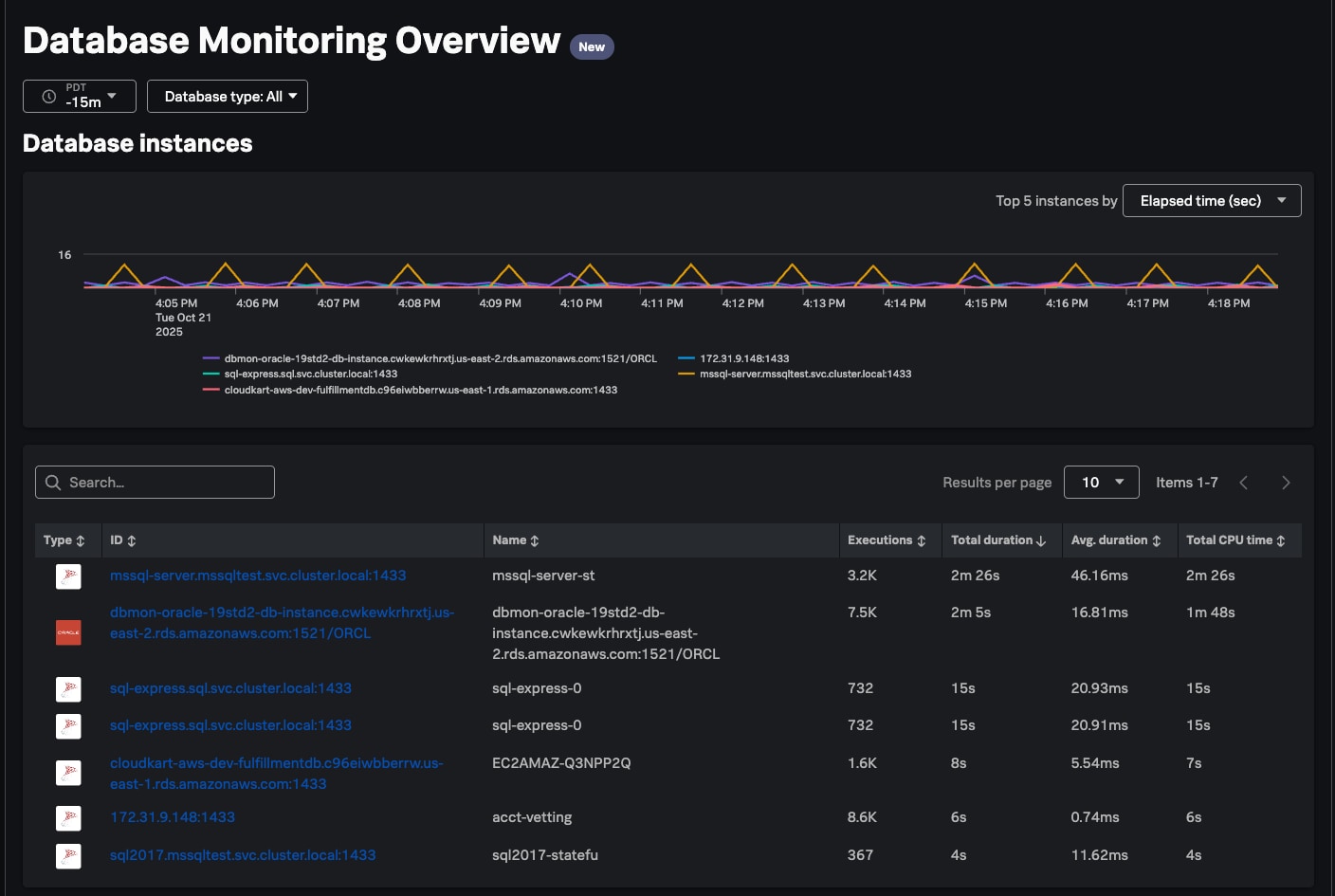Sort by Total duration column header
Screen dimensions: 1335x896
pos(997,540)
